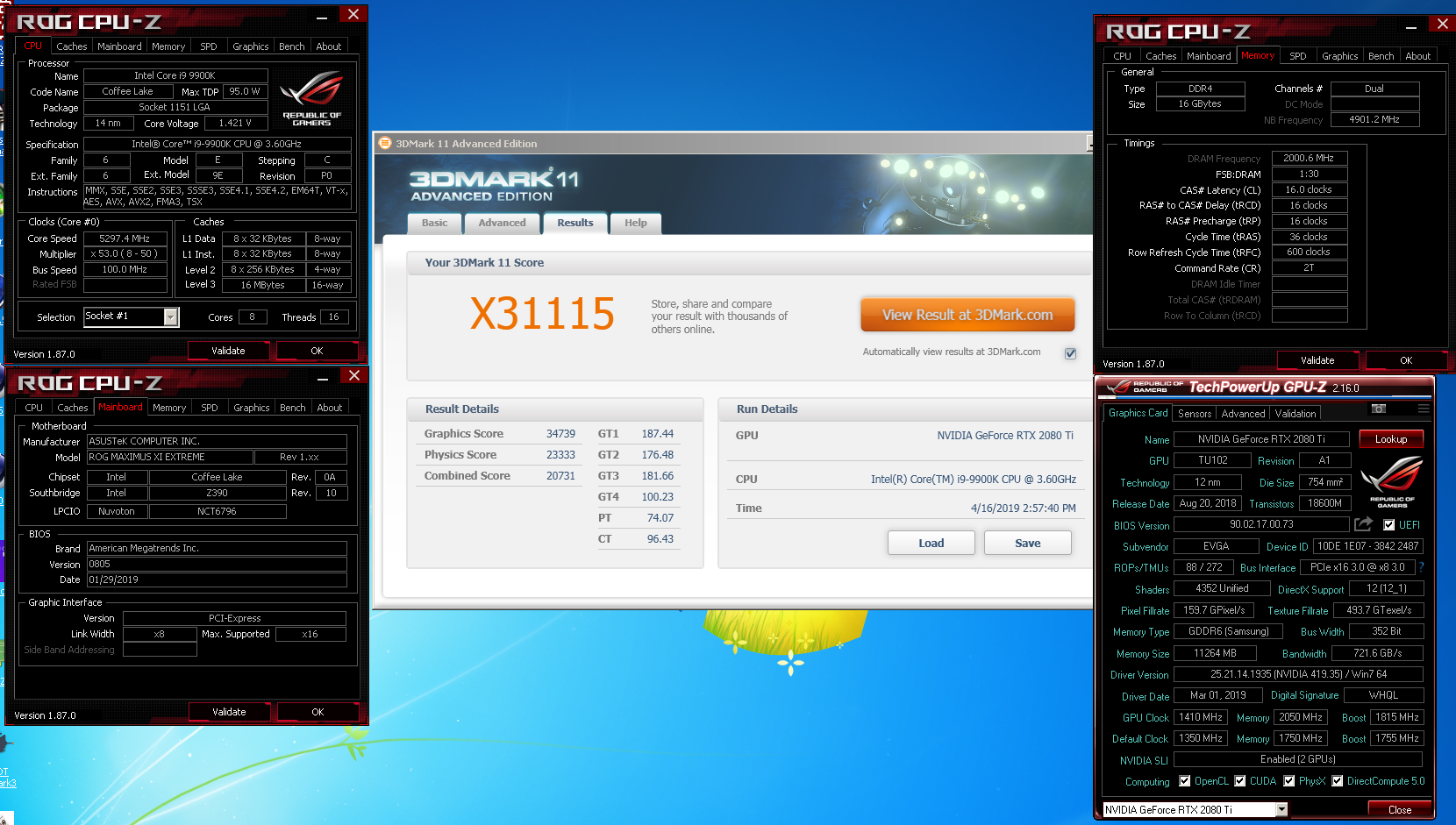Open the Socket #1 selection dropdown
The width and height of the screenshot is (1456, 825).
pyautogui.click(x=171, y=316)
